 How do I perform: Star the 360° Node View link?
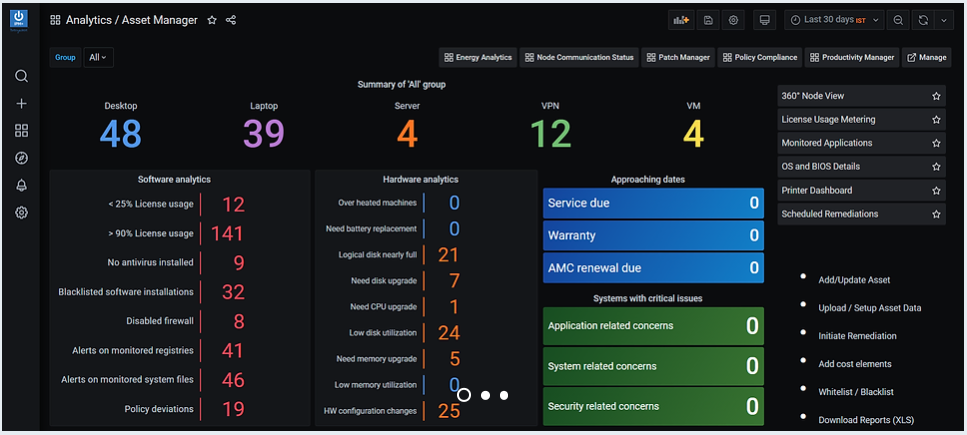click(x=936, y=96)
